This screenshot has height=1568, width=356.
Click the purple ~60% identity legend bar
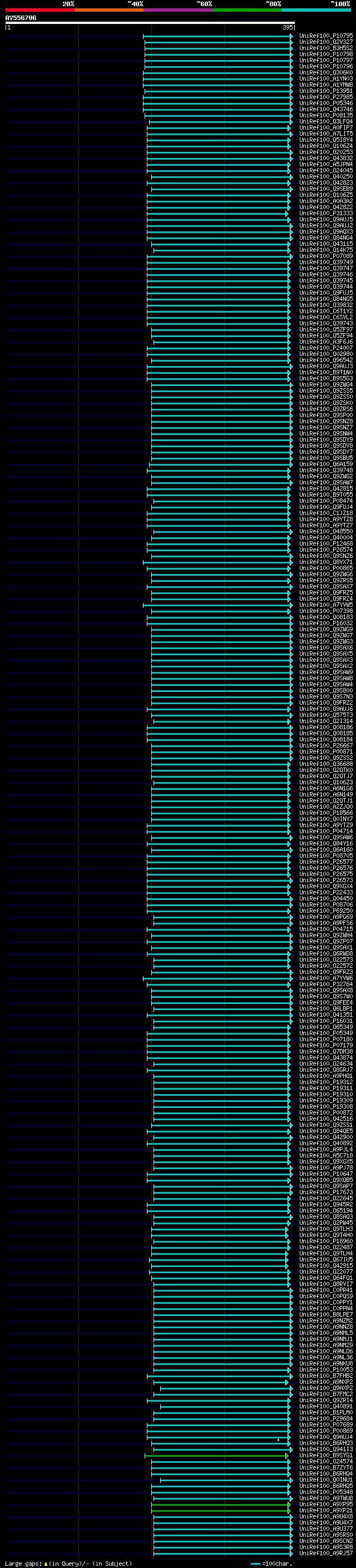pos(177,10)
